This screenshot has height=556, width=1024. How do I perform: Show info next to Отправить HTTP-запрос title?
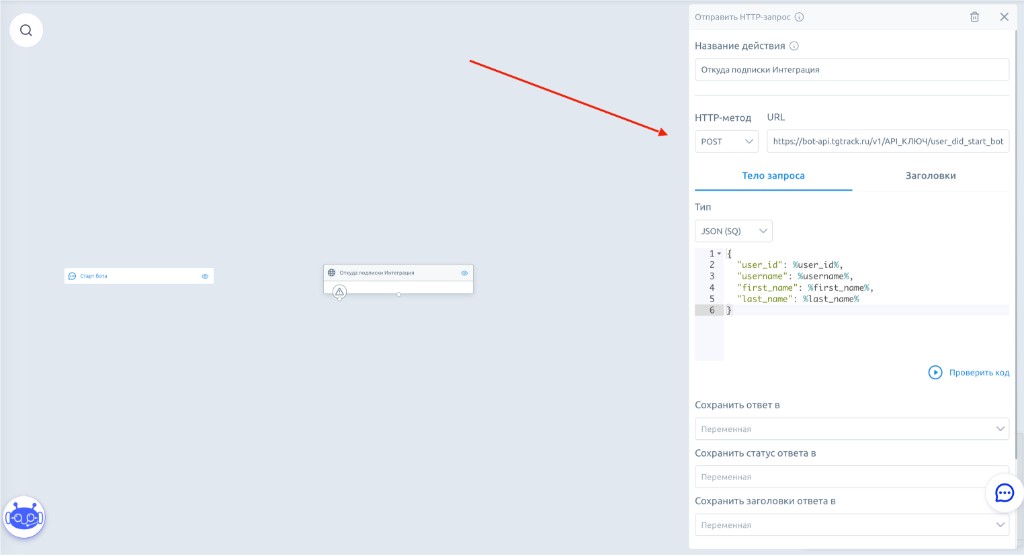pyautogui.click(x=799, y=17)
